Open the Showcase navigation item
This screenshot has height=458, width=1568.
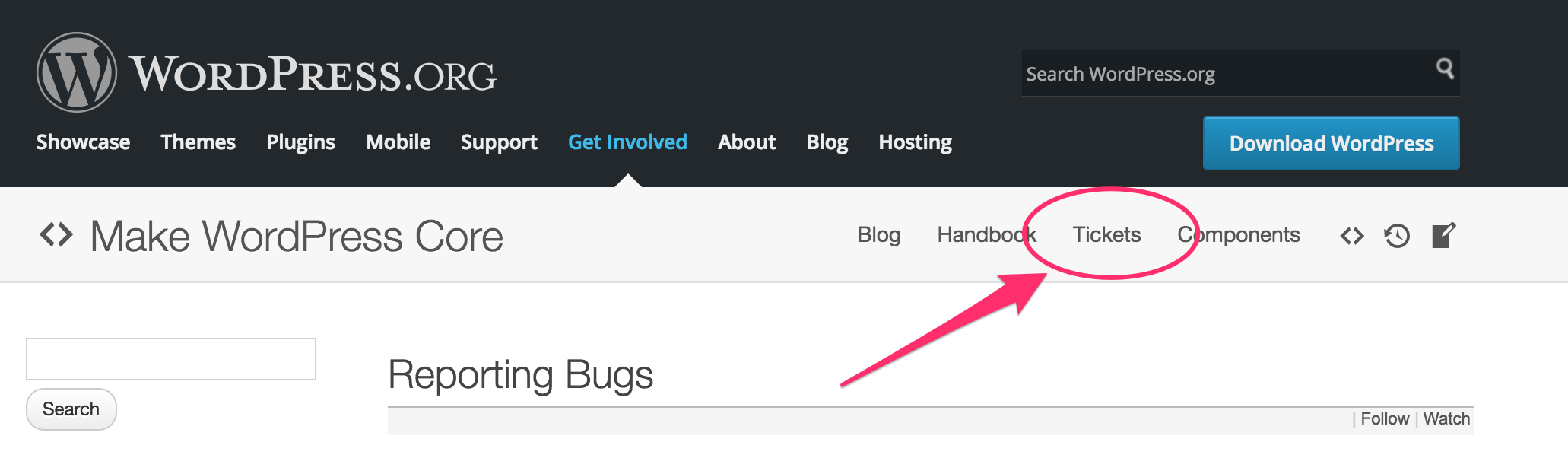pyautogui.click(x=83, y=142)
